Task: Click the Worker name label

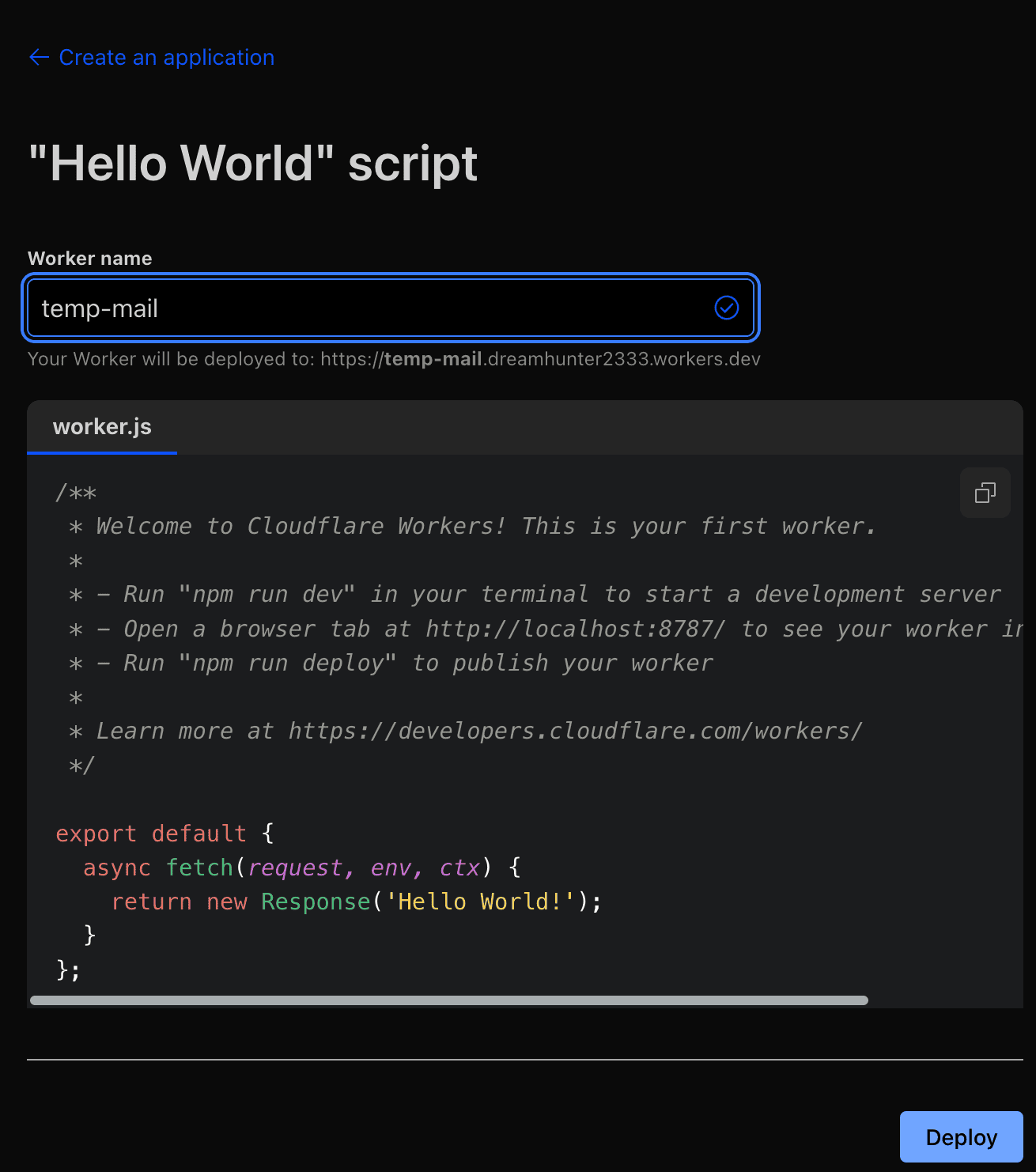Action: point(89,259)
